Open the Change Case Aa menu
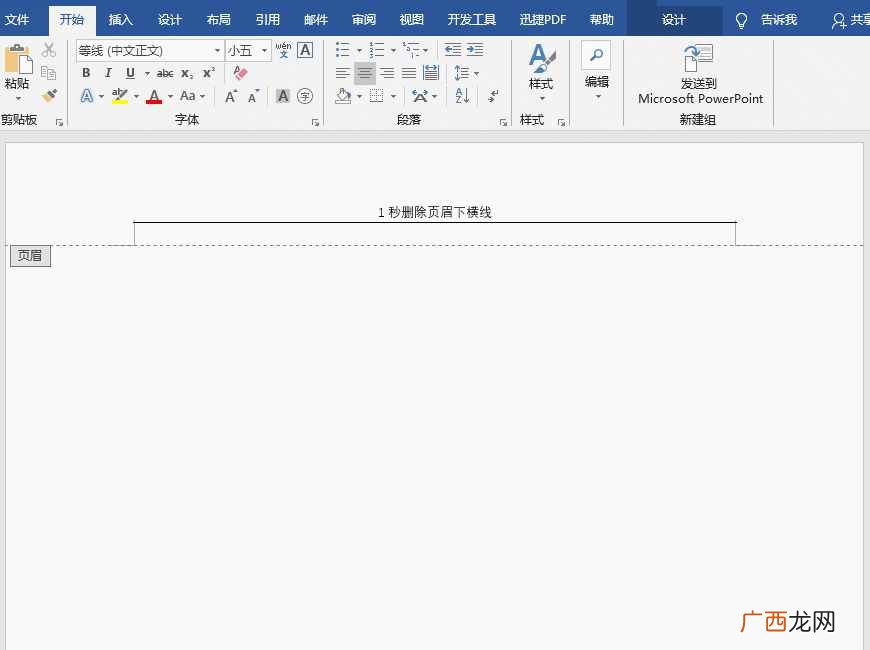Image resolution: width=870 pixels, height=650 pixels. coord(192,96)
